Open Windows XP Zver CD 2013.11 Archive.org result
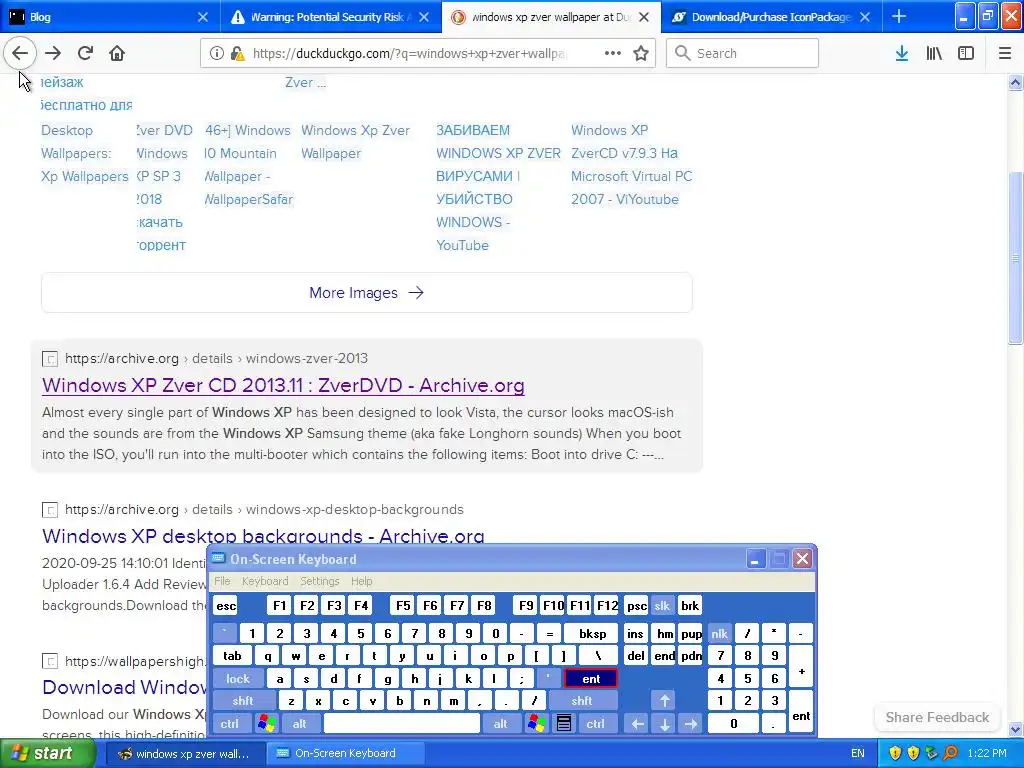Screen dimensions: 1024x768 click(283, 385)
